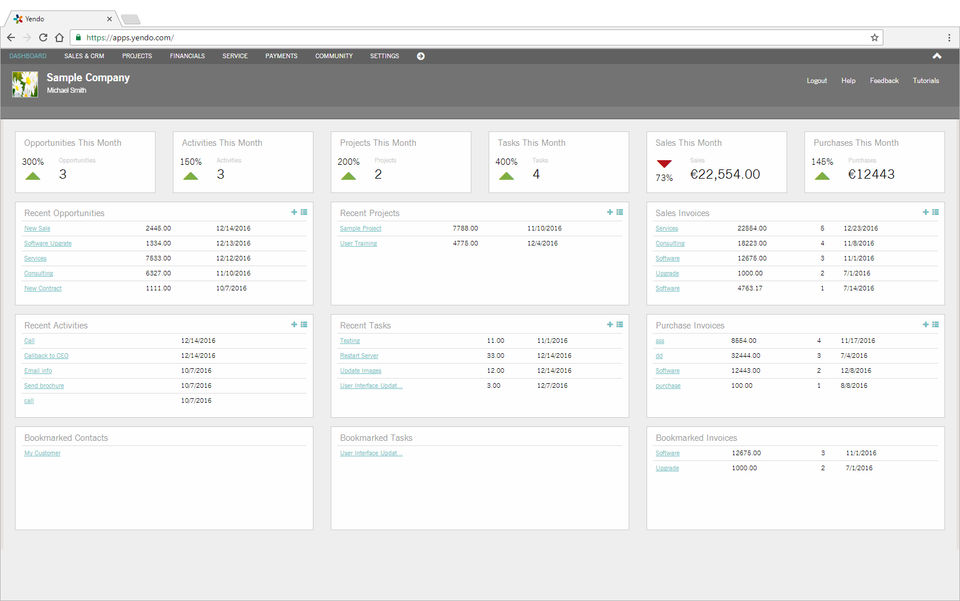
Task: Bookmark this page with the star icon
Action: [x=874, y=37]
